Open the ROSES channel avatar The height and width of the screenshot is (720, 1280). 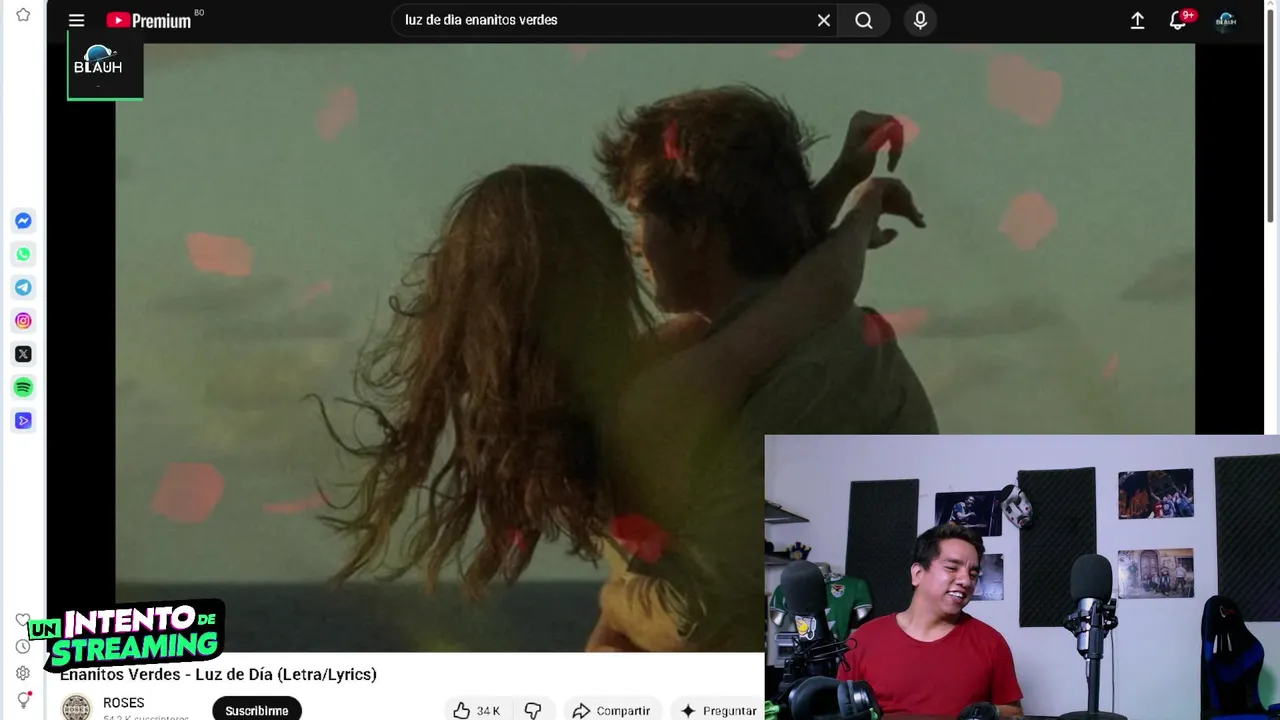click(76, 707)
